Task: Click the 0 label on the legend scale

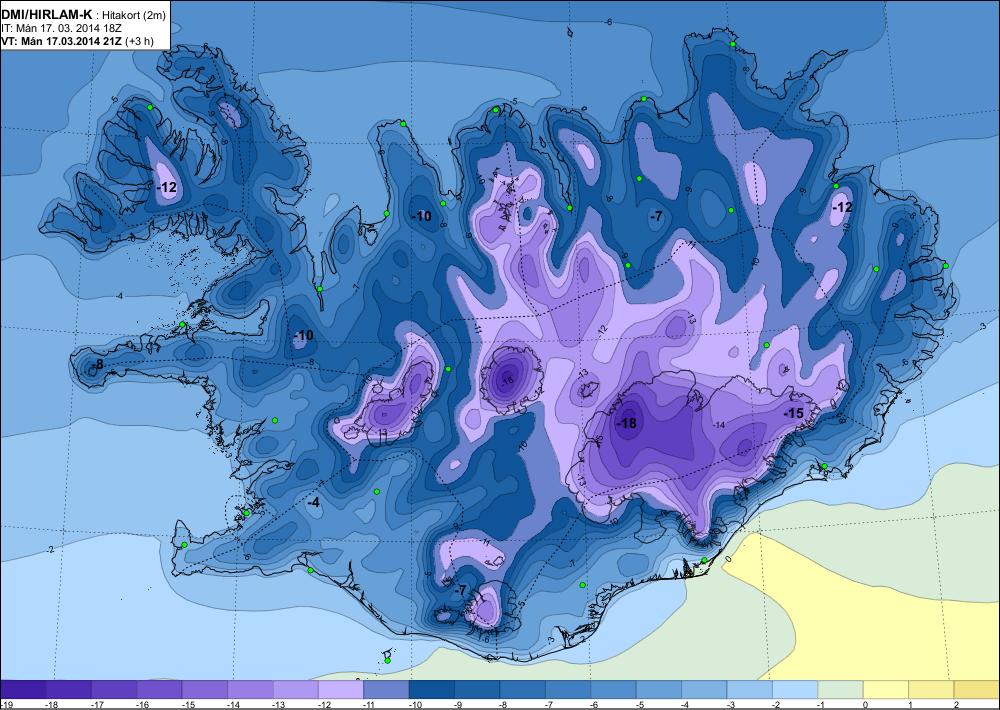Action: pyautogui.click(x=865, y=704)
